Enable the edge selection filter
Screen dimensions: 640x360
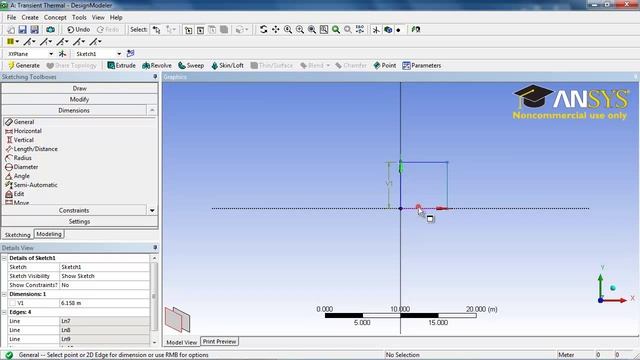[x=200, y=30]
